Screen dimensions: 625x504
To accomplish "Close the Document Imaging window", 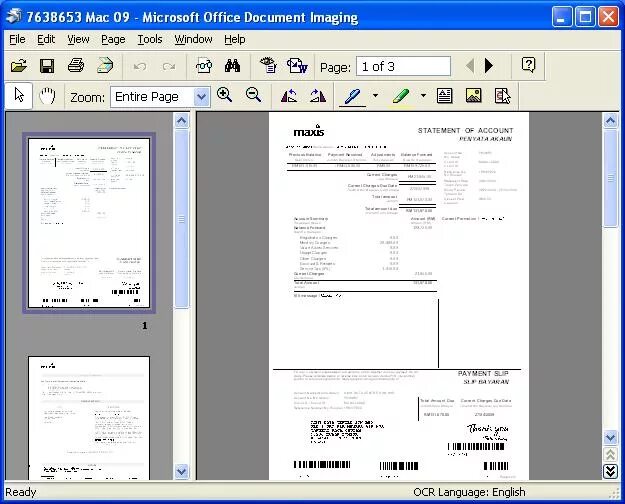I will pos(609,17).
